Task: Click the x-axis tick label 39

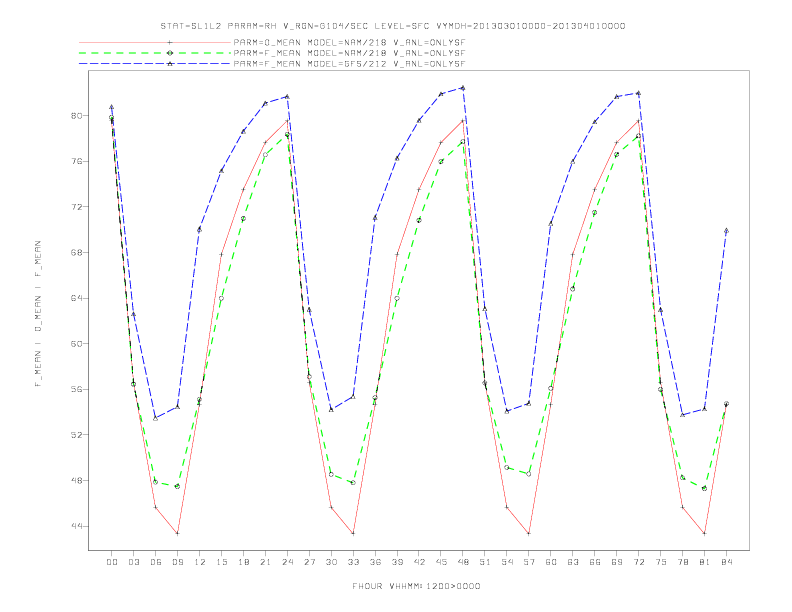Action: tap(397, 562)
